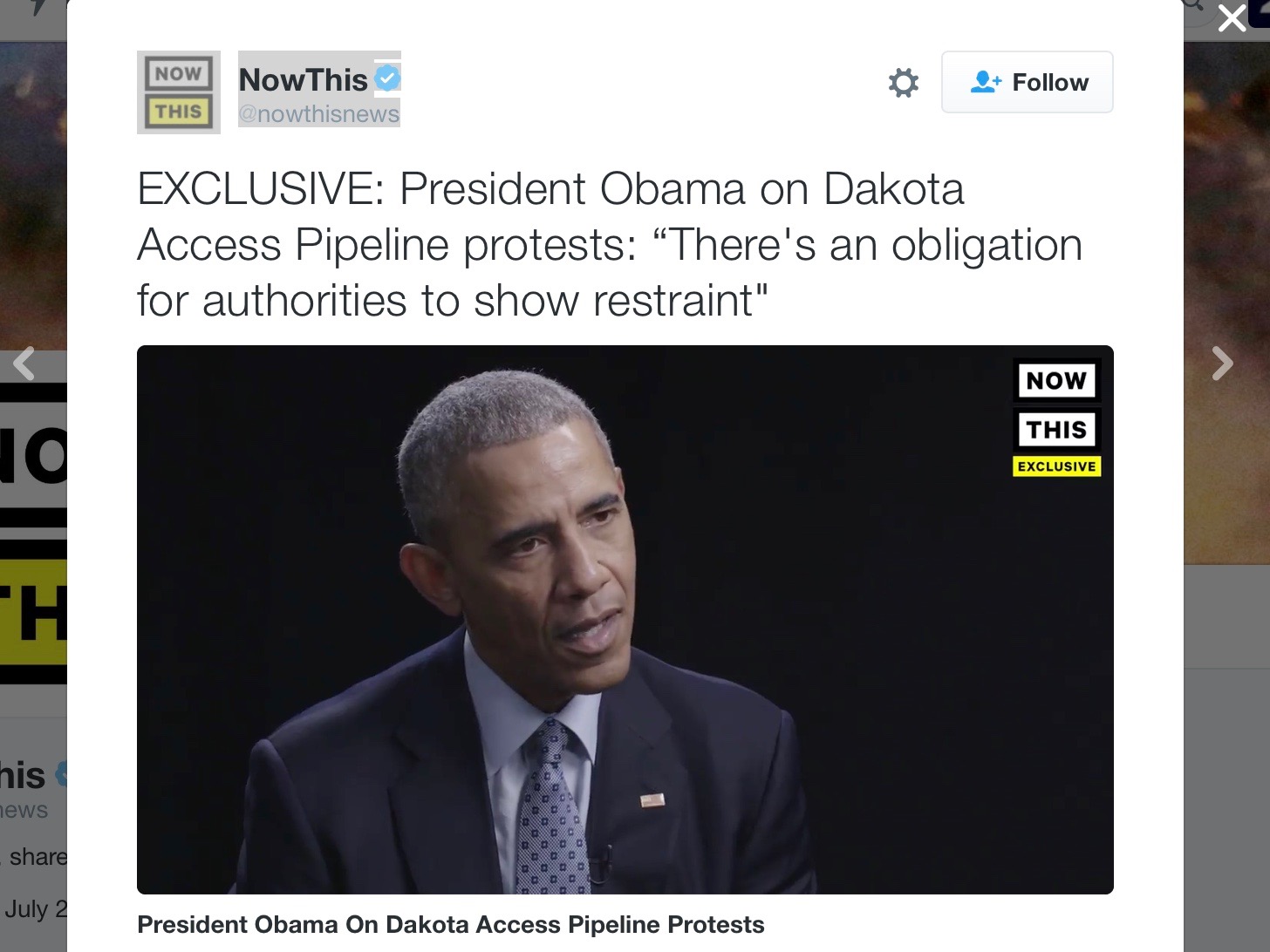Click the blue verified badge beside NowThis

tap(387, 78)
